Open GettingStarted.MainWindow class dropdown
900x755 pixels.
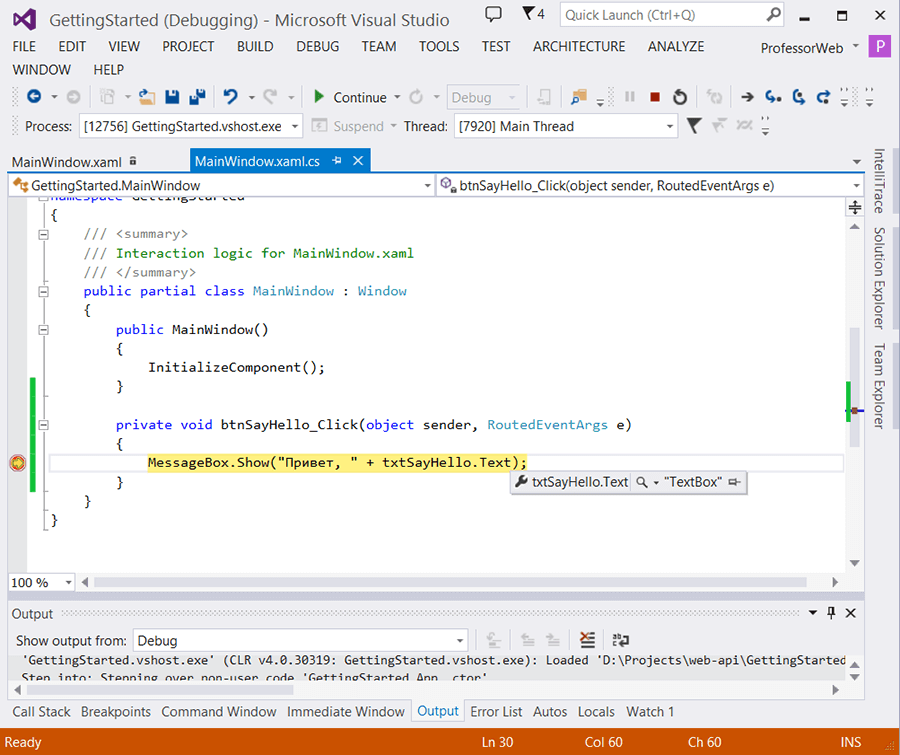(x=222, y=185)
